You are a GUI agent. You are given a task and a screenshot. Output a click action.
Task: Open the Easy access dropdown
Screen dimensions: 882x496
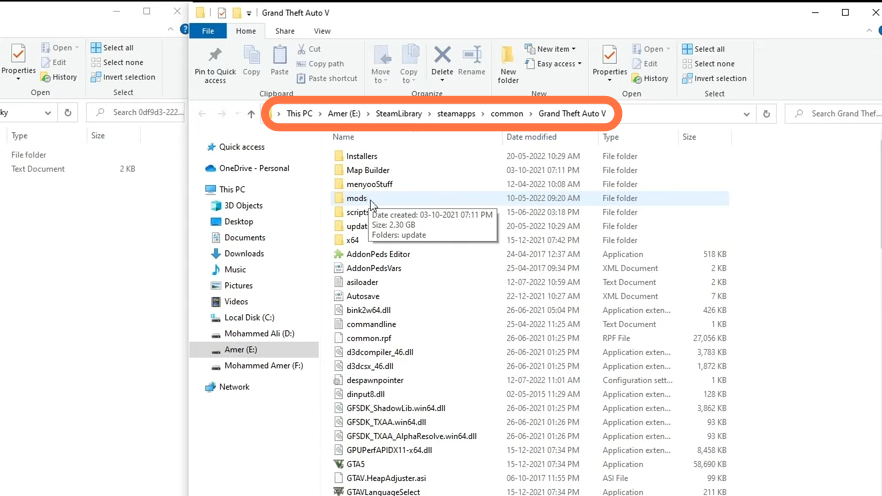coord(554,64)
